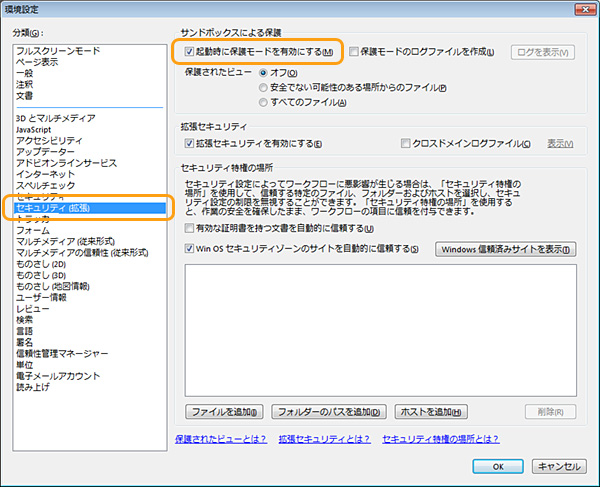600x497 pixels.
Task: Select 安全でない可能性のある場所からのファイル option
Action: (264, 87)
